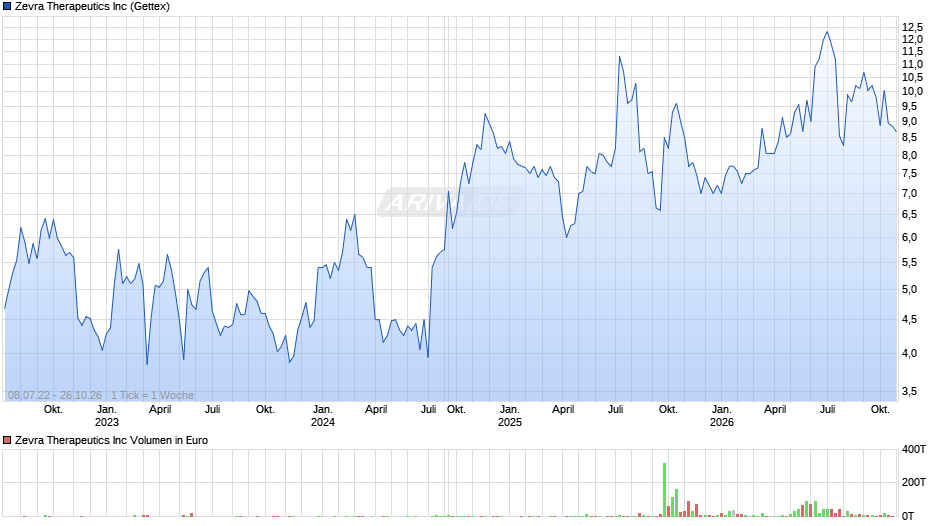Click the red volume legend square

click(7, 440)
